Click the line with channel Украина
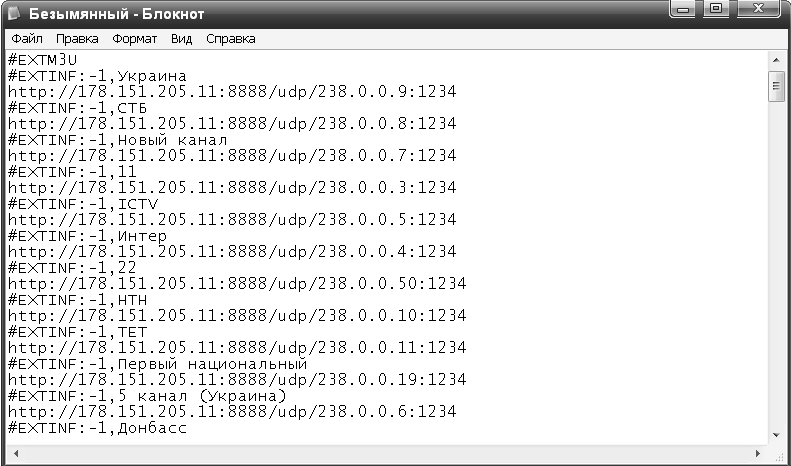The image size is (791, 466). pos(97,76)
